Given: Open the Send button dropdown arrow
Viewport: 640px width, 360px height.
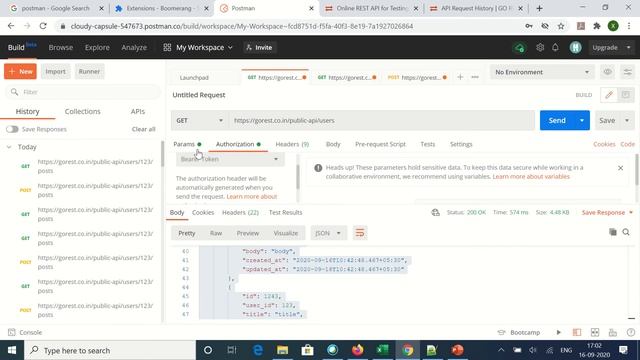Looking at the screenshot, I should point(582,120).
